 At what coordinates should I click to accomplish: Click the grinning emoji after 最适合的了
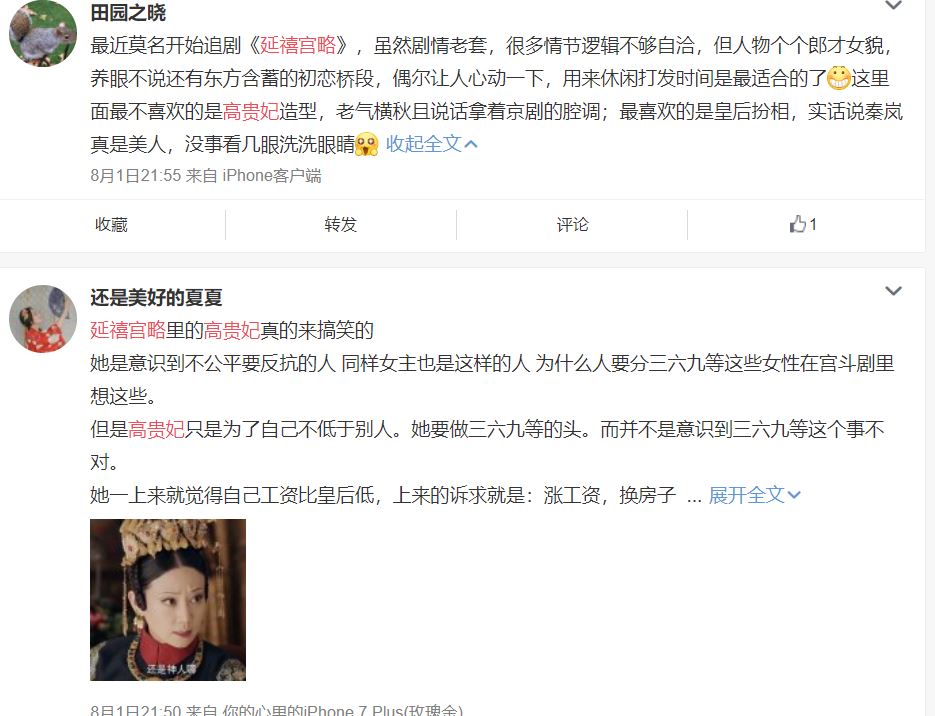838,78
